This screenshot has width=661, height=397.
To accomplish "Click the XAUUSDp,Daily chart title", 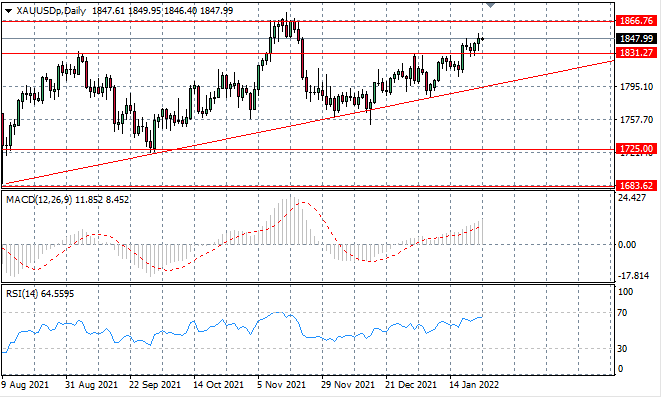I will [51, 11].
